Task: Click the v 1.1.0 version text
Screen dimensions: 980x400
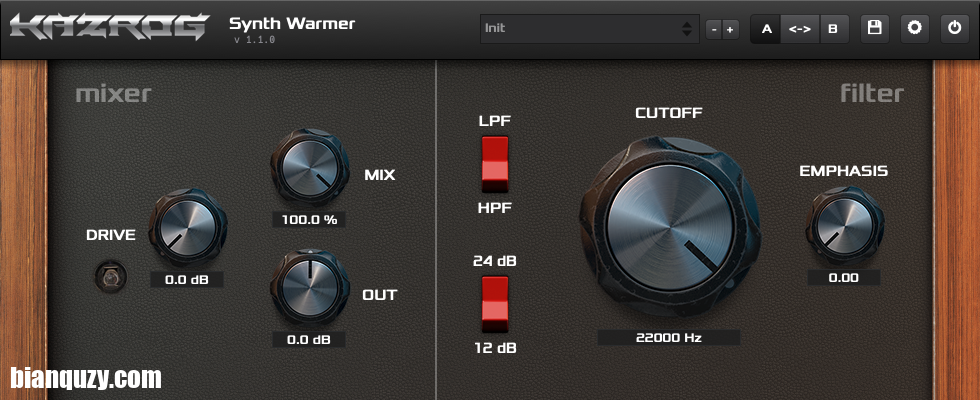Action: coord(254,40)
